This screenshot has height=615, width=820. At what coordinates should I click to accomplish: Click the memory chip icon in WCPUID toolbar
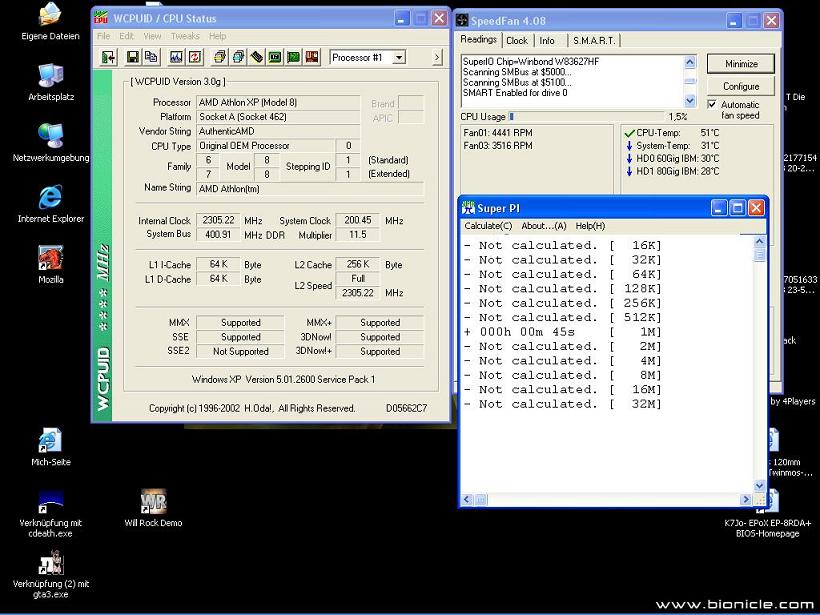point(257,58)
